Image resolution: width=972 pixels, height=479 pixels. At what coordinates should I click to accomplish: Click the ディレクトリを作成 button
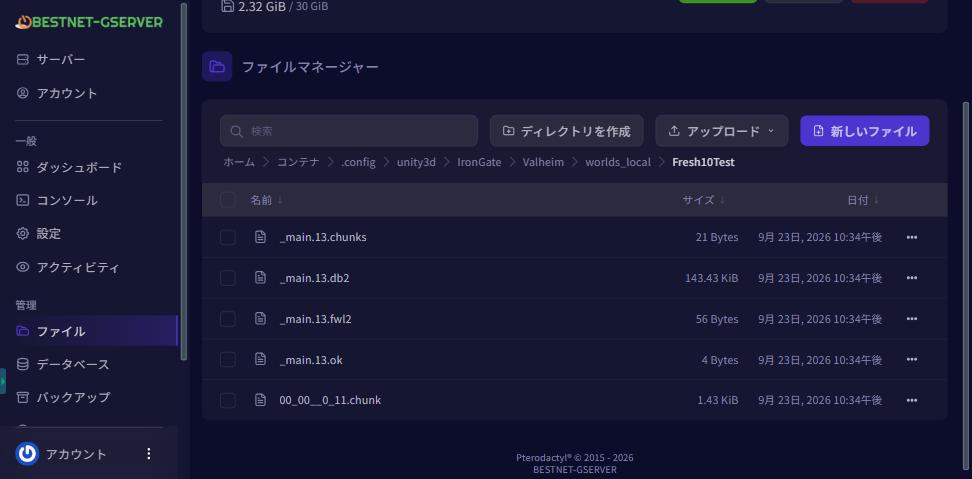tap(567, 131)
